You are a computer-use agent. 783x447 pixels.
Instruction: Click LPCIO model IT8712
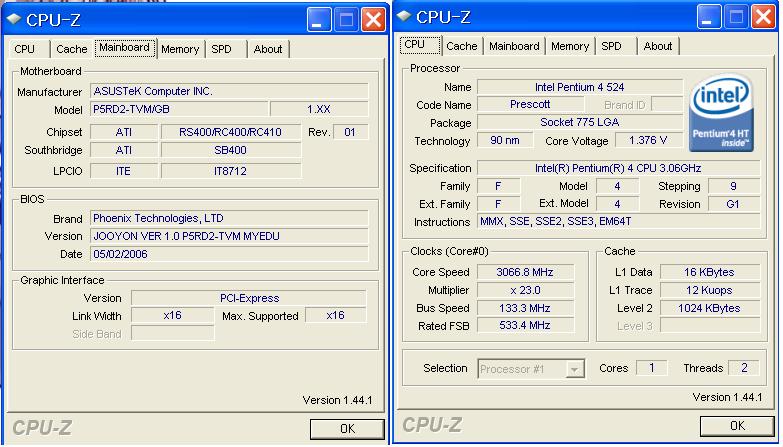pos(231,171)
